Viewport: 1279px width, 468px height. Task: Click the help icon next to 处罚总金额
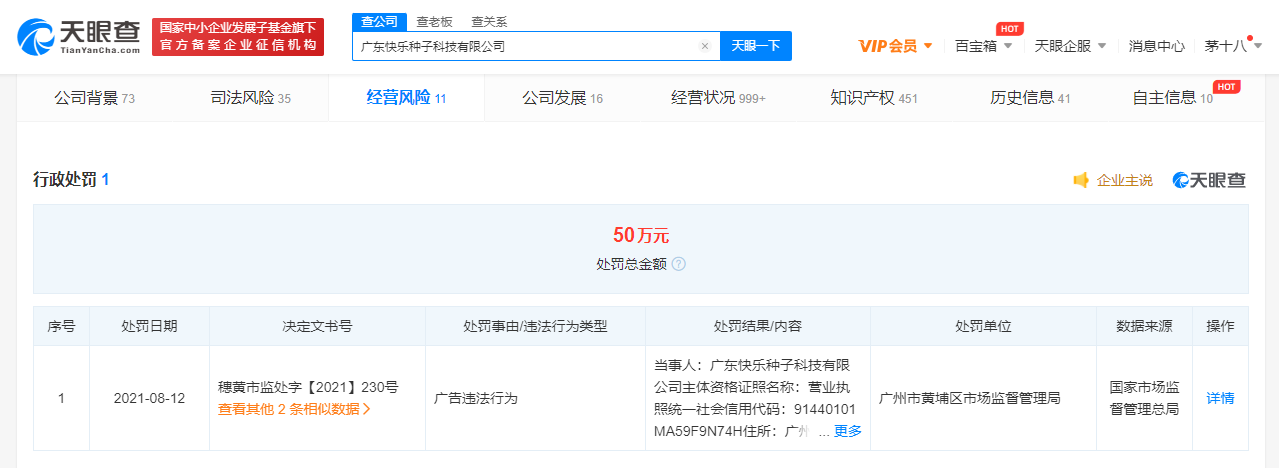[679, 264]
